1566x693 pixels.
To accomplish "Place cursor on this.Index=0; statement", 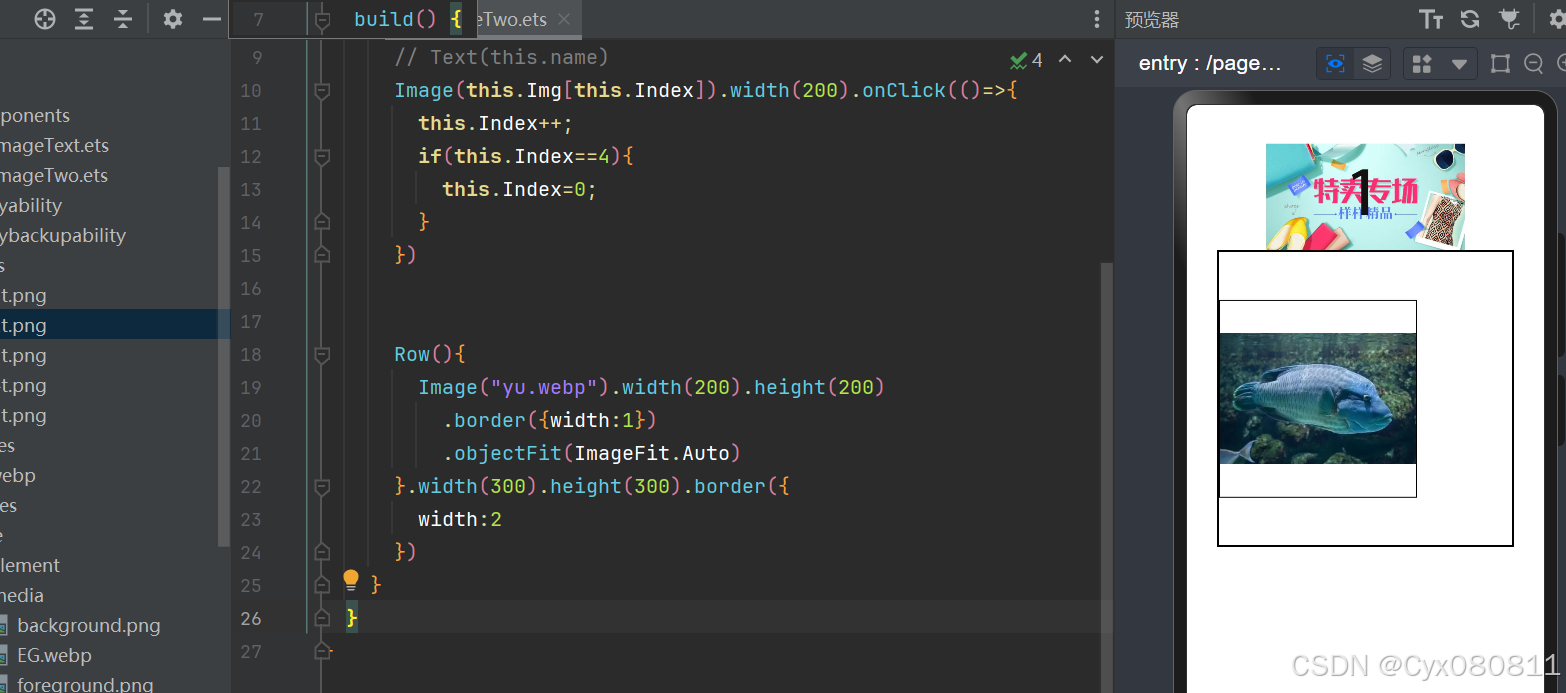I will [519, 189].
